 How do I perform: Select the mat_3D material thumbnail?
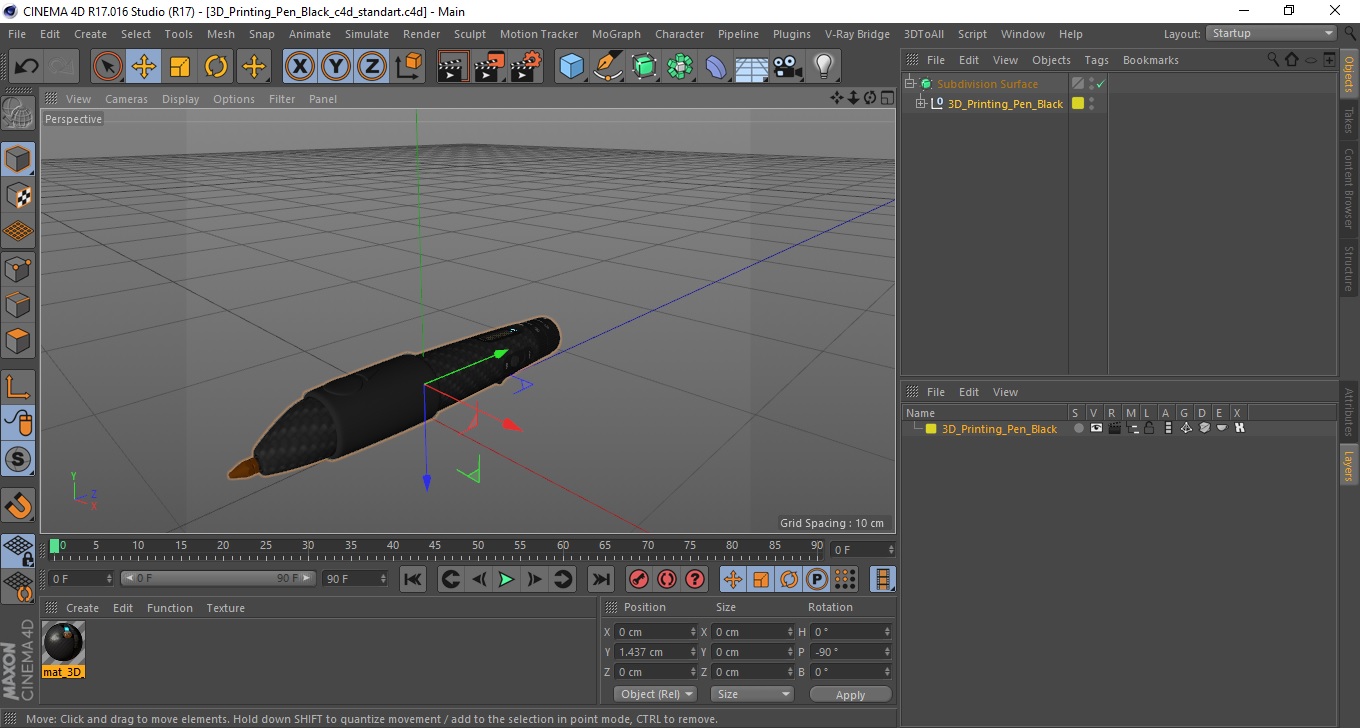point(64,642)
